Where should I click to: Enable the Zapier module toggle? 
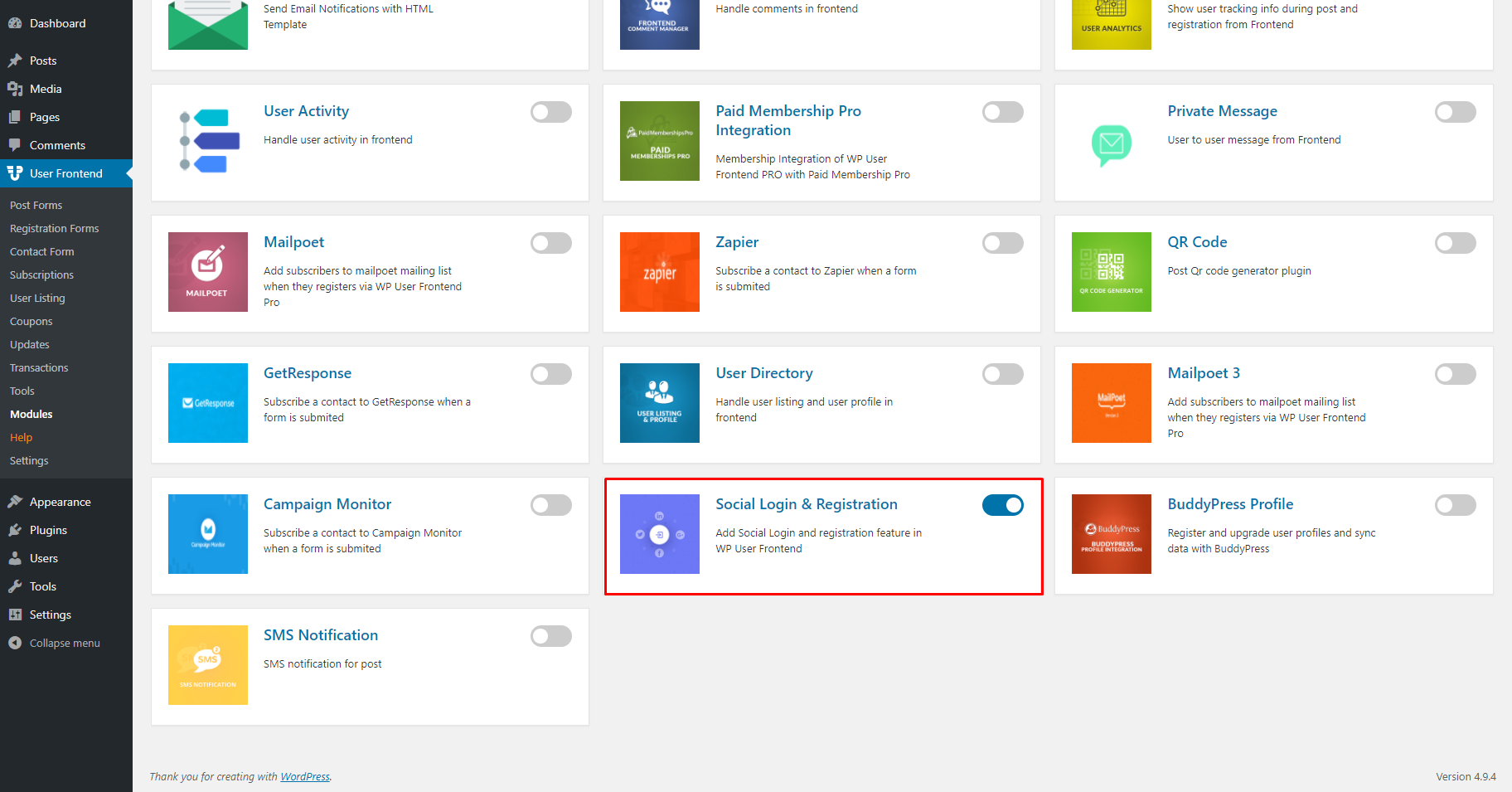[1003, 243]
